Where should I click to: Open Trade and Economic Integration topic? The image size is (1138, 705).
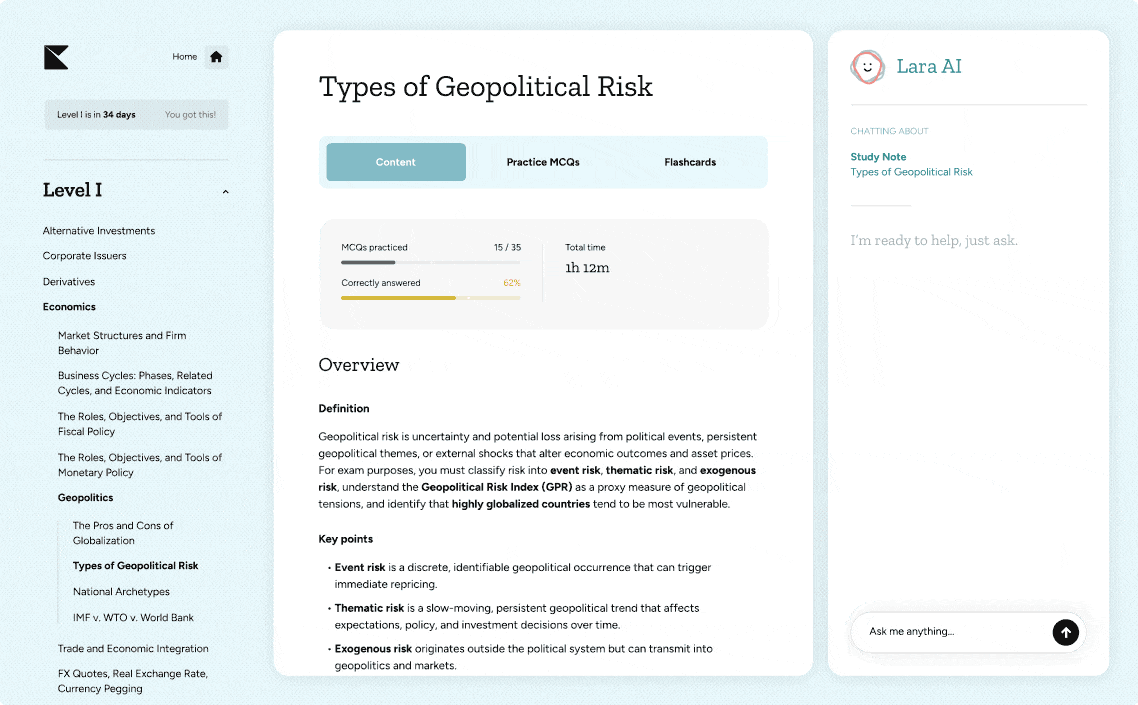click(133, 649)
